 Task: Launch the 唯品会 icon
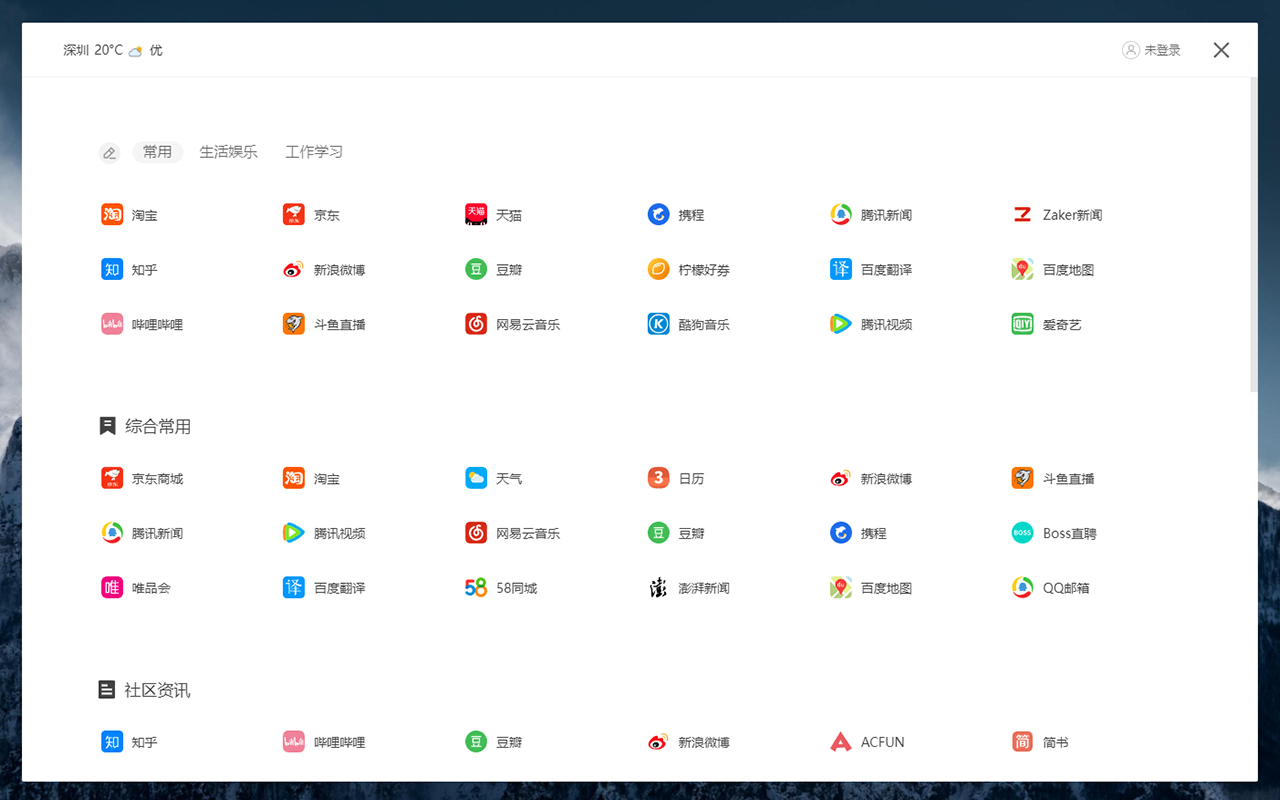[112, 588]
